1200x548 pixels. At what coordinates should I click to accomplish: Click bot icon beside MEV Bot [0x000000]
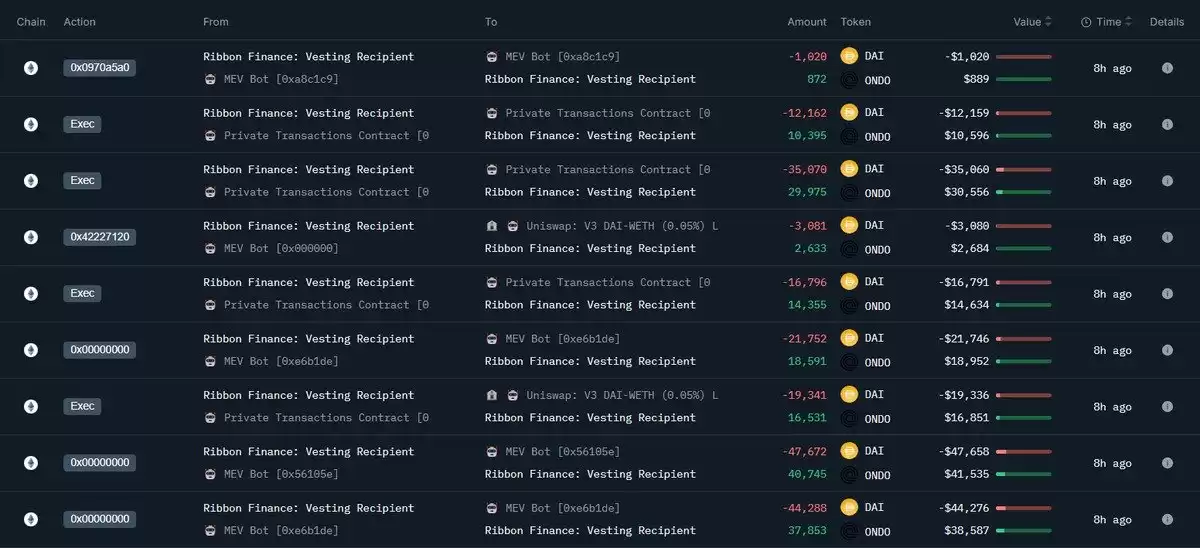coord(209,248)
